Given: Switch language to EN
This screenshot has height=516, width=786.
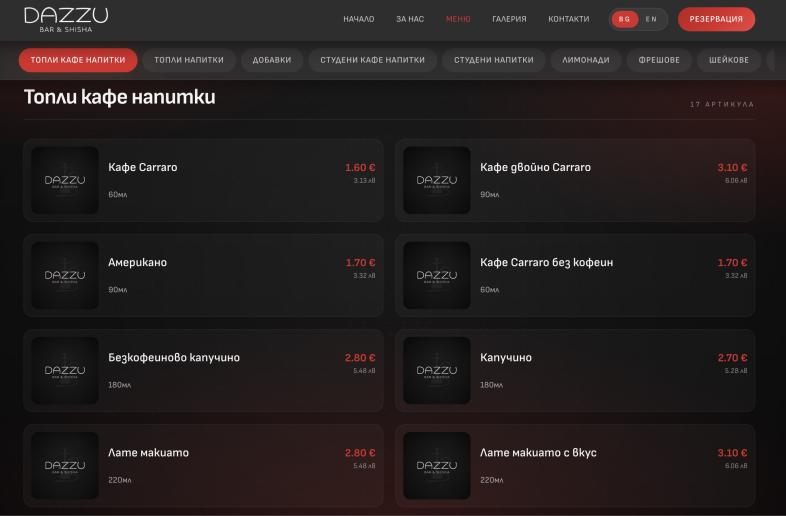Looking at the screenshot, I should click(x=651, y=19).
